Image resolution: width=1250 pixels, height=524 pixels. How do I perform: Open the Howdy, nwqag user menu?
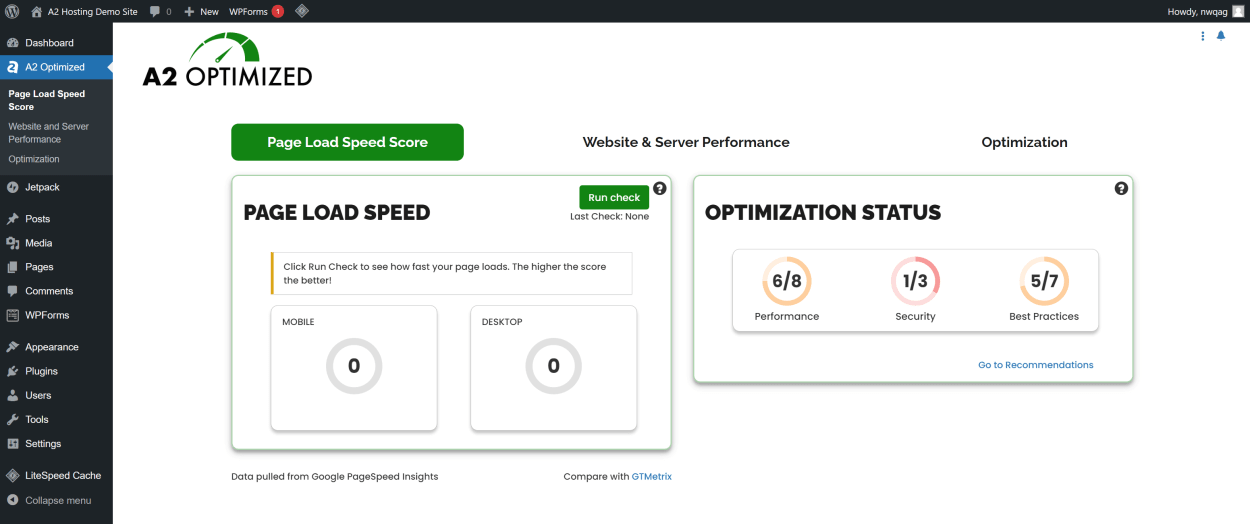click(1206, 11)
